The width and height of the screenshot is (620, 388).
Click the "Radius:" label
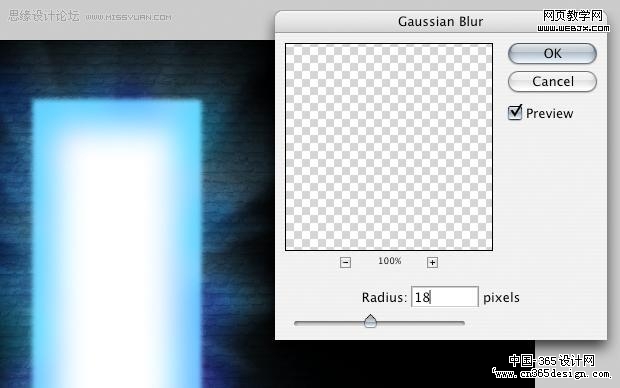[x=384, y=297]
